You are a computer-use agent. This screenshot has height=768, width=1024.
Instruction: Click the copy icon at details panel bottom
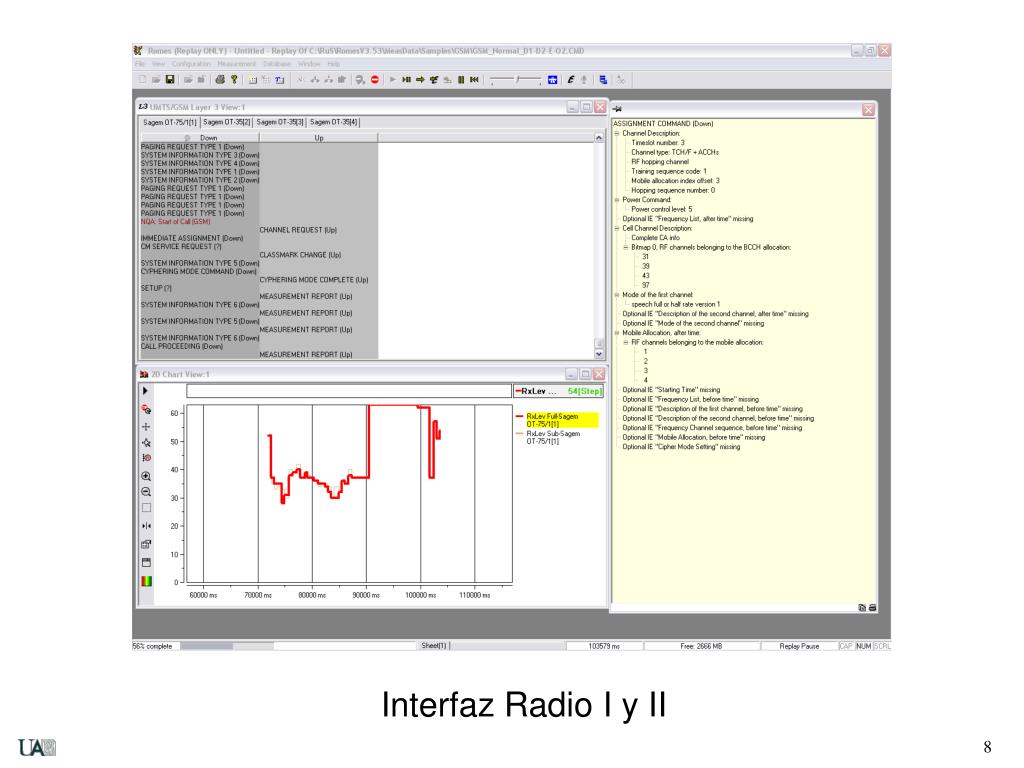coord(862,607)
